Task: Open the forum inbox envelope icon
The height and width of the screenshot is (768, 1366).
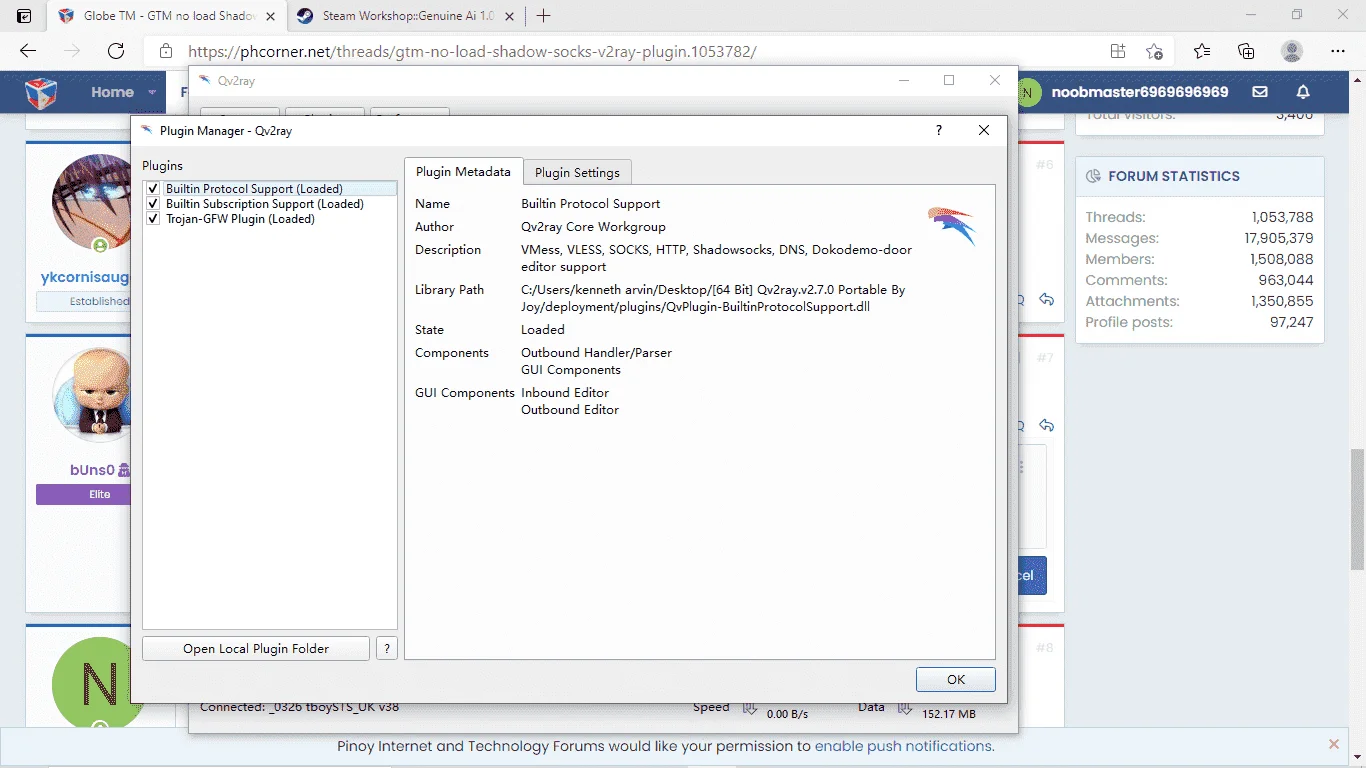Action: pyautogui.click(x=1260, y=92)
